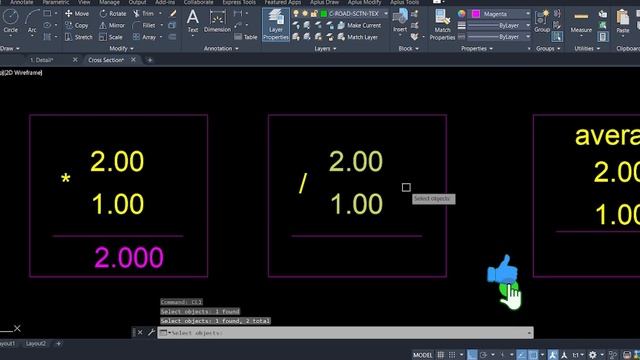Open the Express Tools ribbon tab
Viewport: 640px width, 360px height.
[x=239, y=2]
